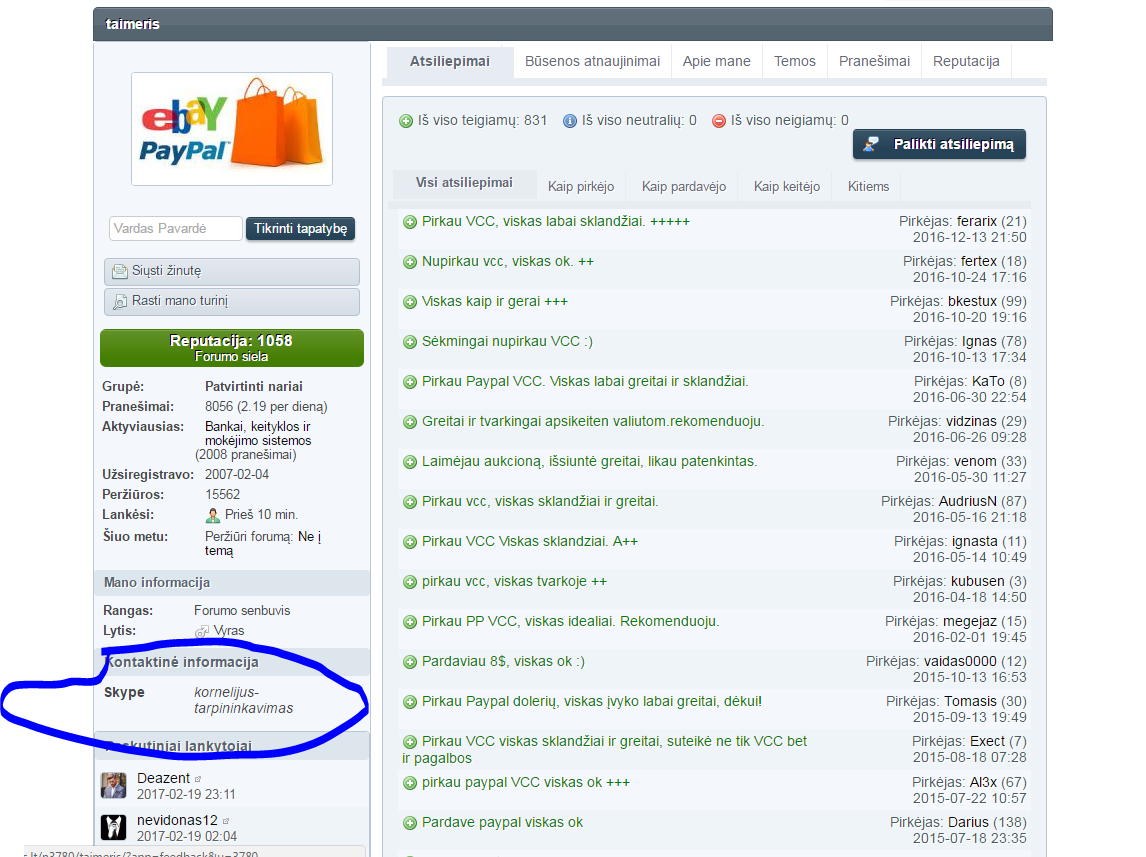Open buyer bkestux's profile link
This screenshot has width=1146, height=857.
pyautogui.click(x=972, y=302)
